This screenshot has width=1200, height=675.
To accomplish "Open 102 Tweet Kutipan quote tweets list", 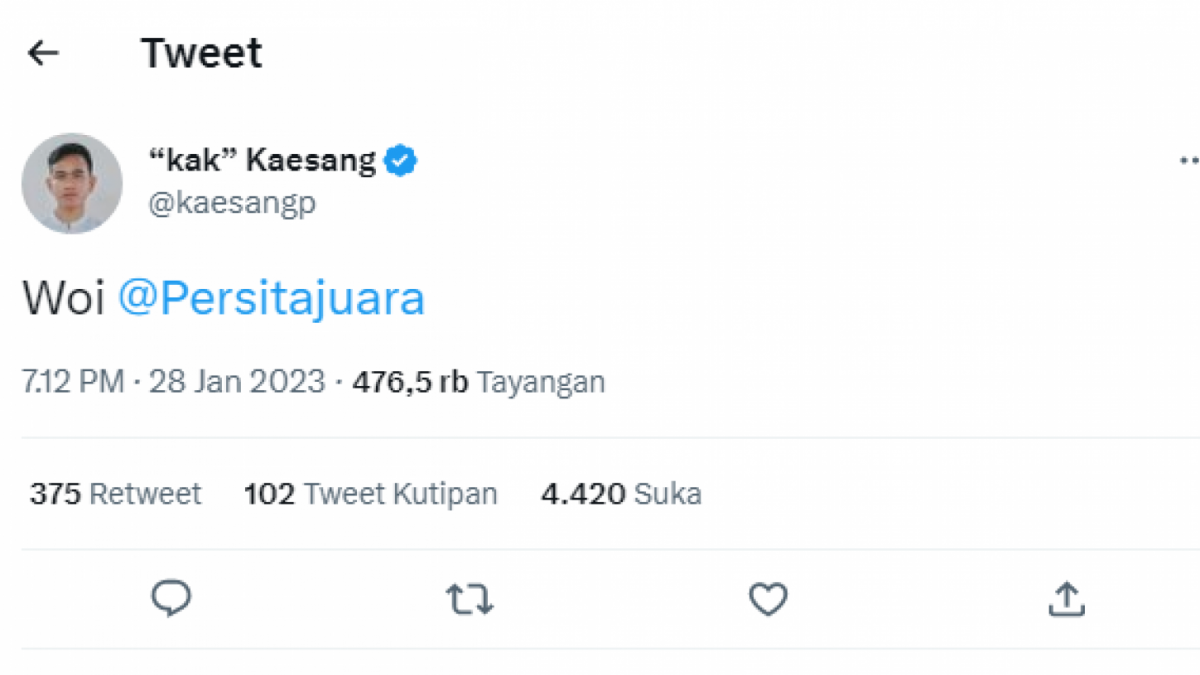I will (370, 493).
